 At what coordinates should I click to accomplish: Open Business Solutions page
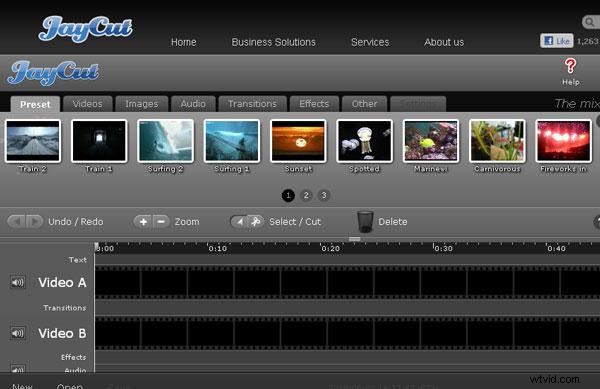[274, 42]
